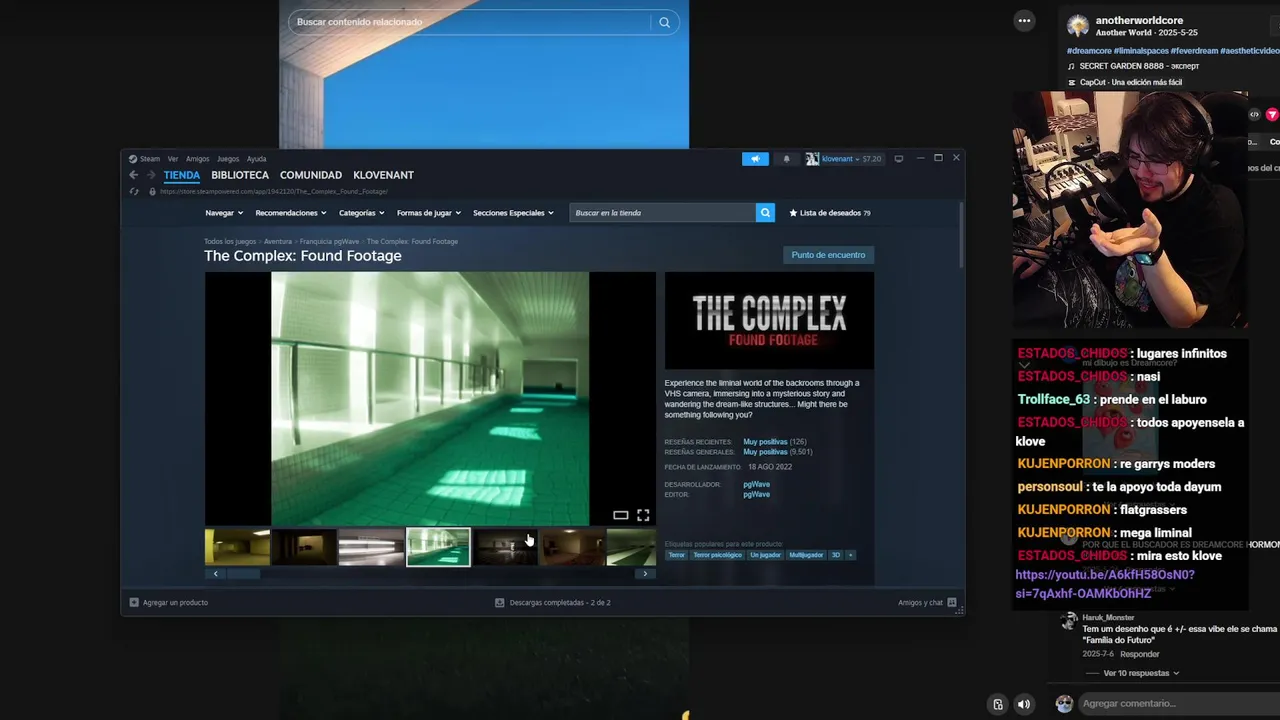Select the highlighted green pool thumbnail

pos(438,547)
